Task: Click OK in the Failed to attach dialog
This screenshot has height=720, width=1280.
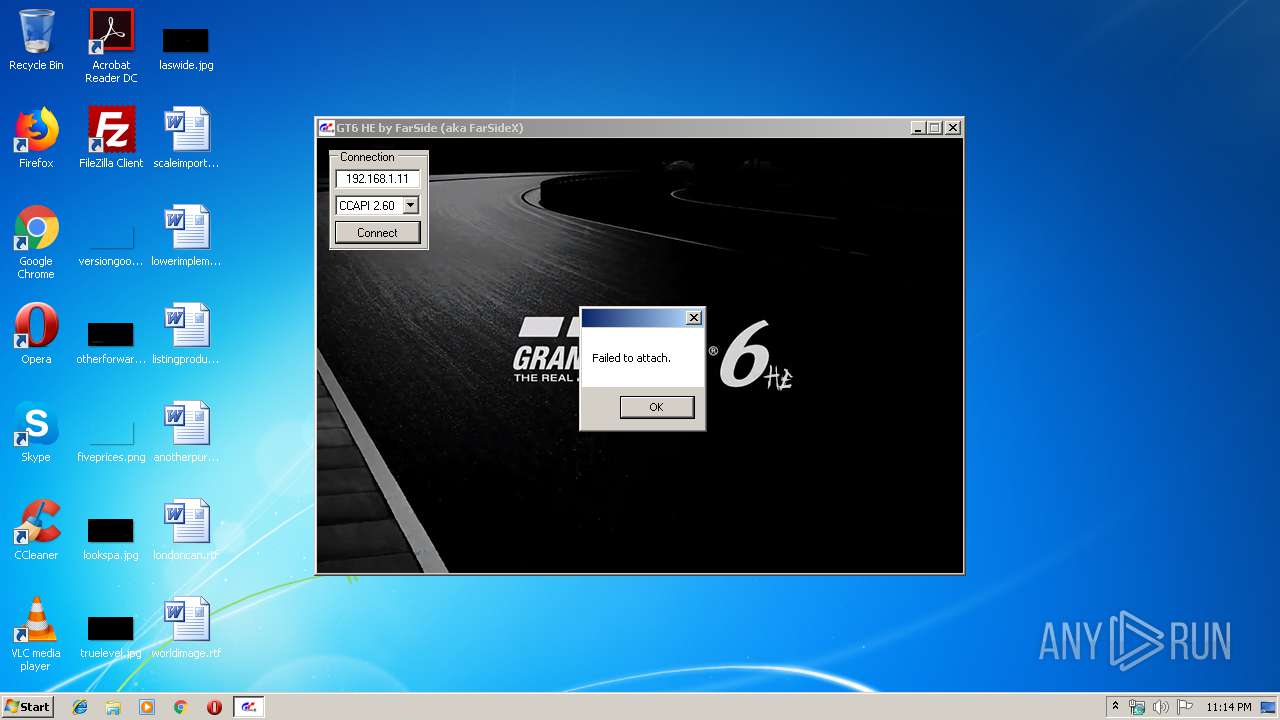Action: click(656, 407)
